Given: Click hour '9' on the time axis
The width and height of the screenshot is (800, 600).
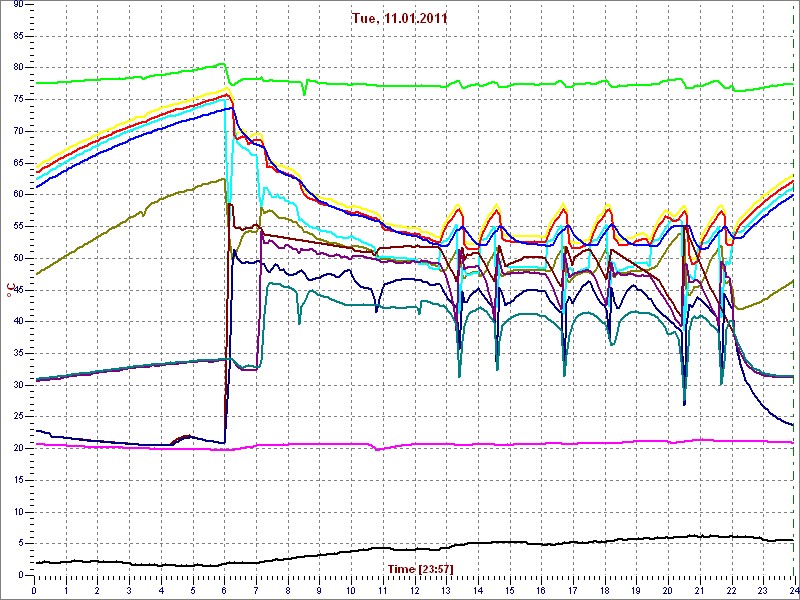Looking at the screenshot, I should point(319,590).
